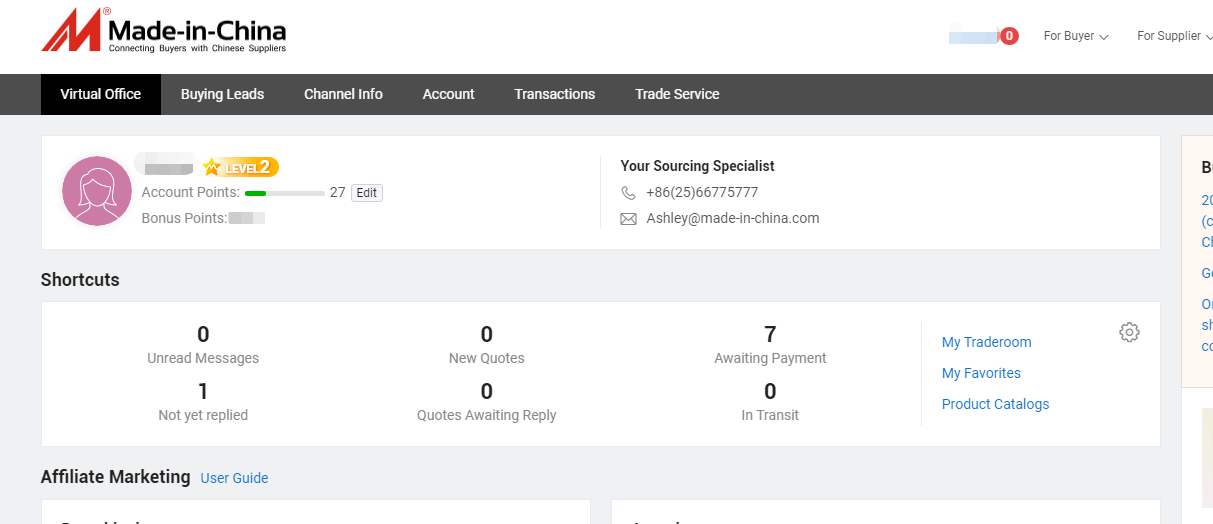Screen dimensions: 1213x524
Task: Open the Shortcuts settings gear
Action: click(x=1129, y=333)
